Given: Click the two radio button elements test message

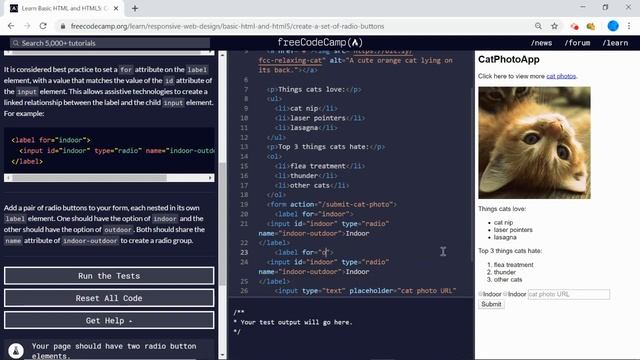Looking at the screenshot, I should click(x=114, y=351).
